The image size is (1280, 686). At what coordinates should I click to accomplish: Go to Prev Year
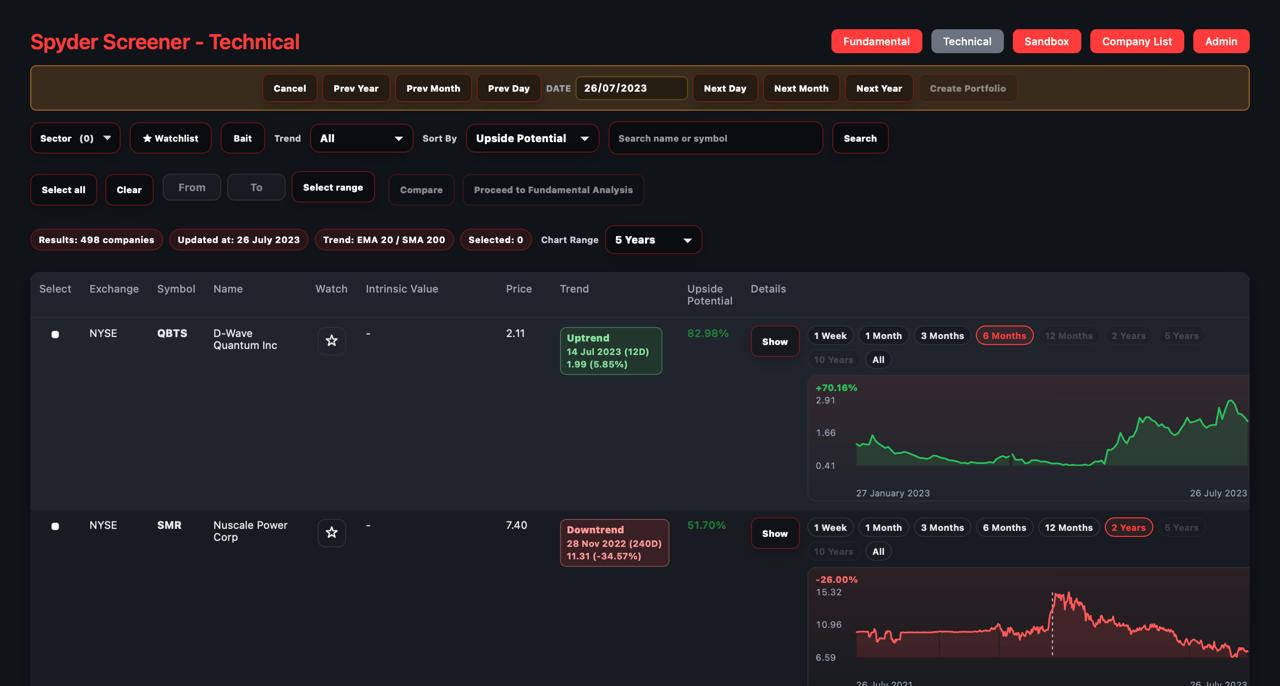pyautogui.click(x=356, y=88)
